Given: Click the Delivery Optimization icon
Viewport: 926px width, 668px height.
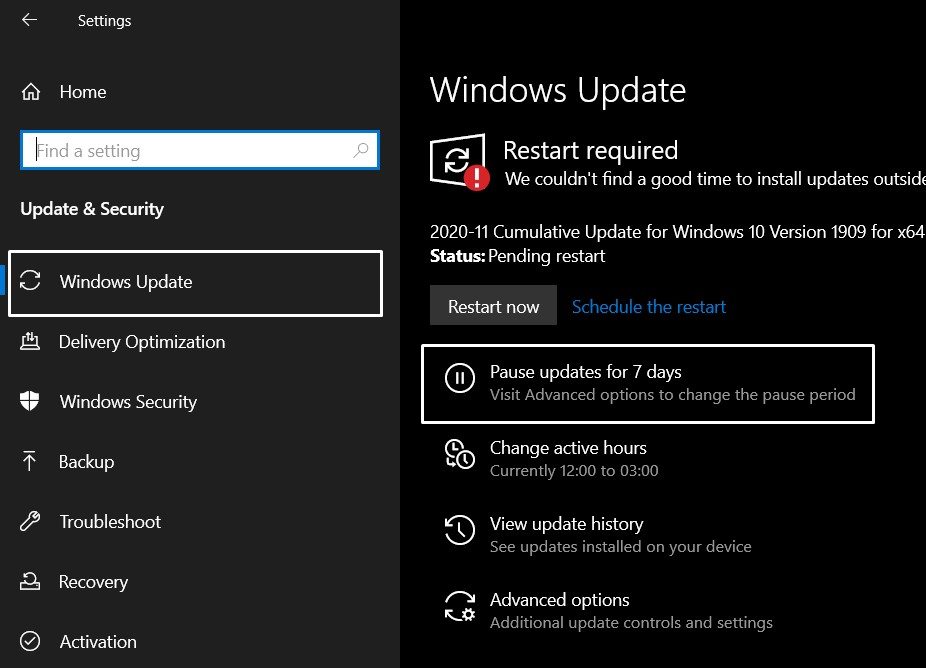Looking at the screenshot, I should point(30,341).
